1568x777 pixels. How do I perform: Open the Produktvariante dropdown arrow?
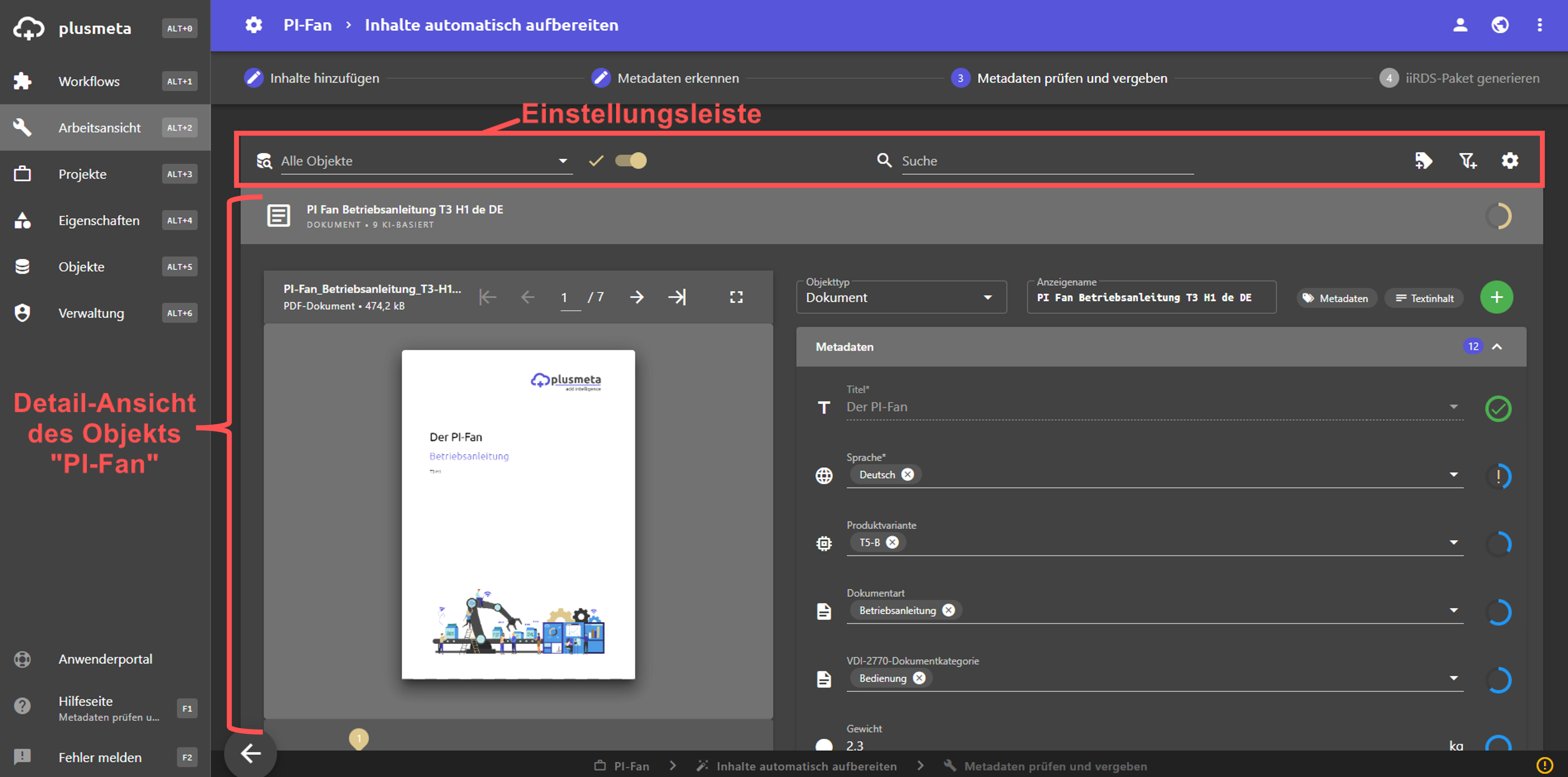1454,542
